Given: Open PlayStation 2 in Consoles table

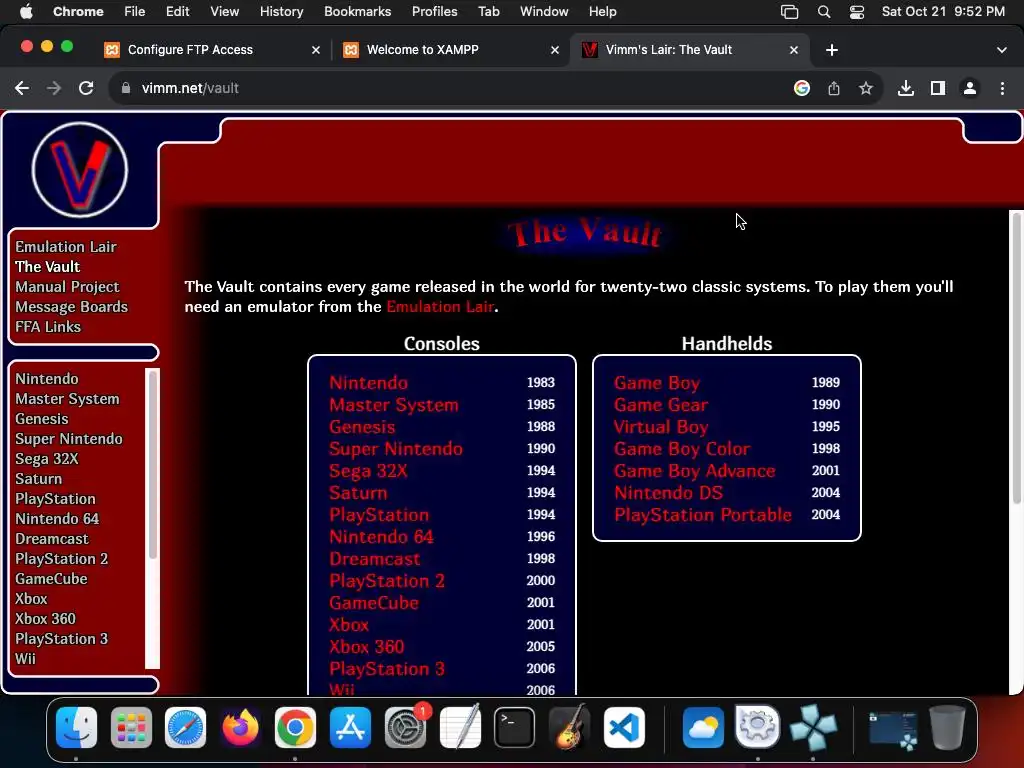Looking at the screenshot, I should point(387,581).
